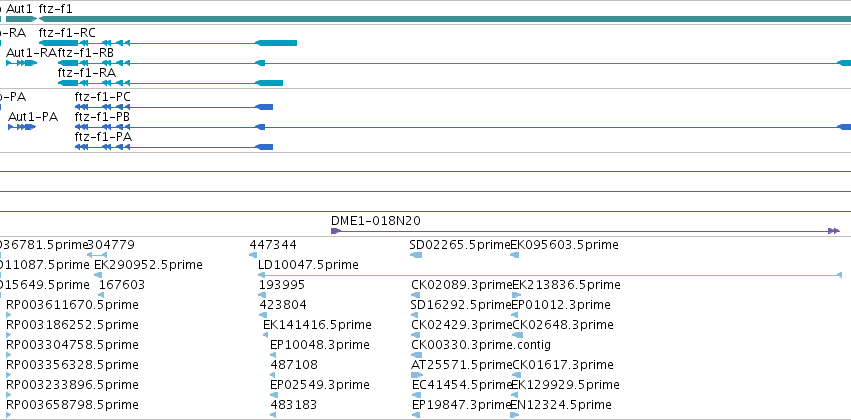851x420 pixels.
Task: Select the ftz-f1-PB protein label
Action: pos(103,117)
